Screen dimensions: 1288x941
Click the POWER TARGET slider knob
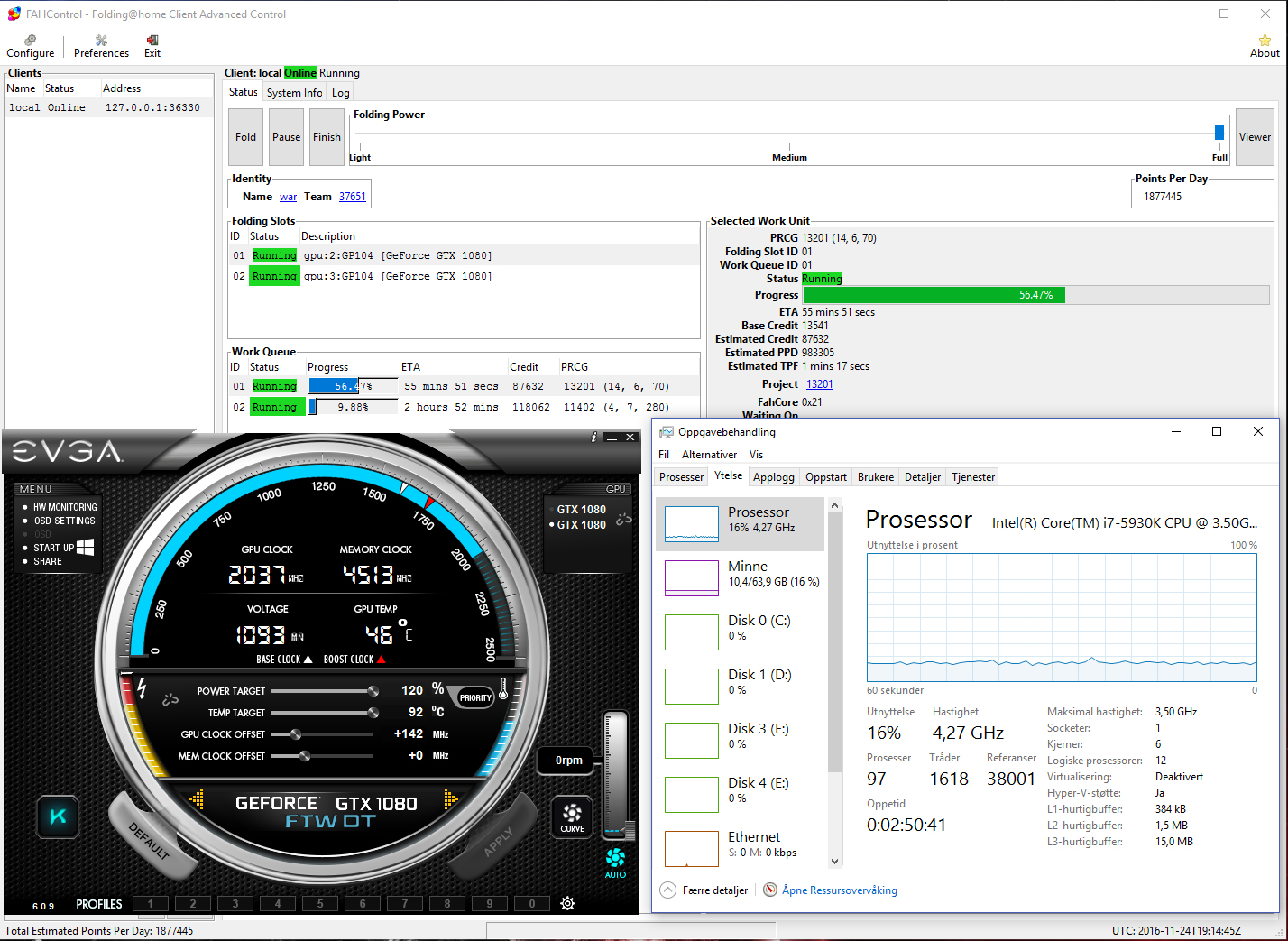coord(373,691)
